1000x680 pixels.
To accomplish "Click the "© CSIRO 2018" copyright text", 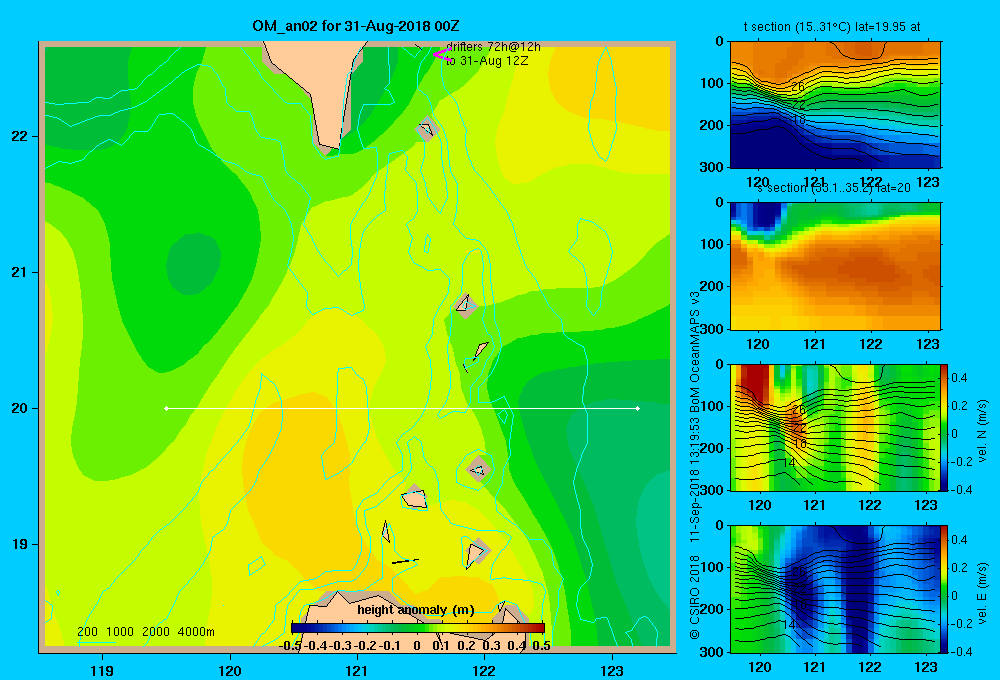I will 695,598.
